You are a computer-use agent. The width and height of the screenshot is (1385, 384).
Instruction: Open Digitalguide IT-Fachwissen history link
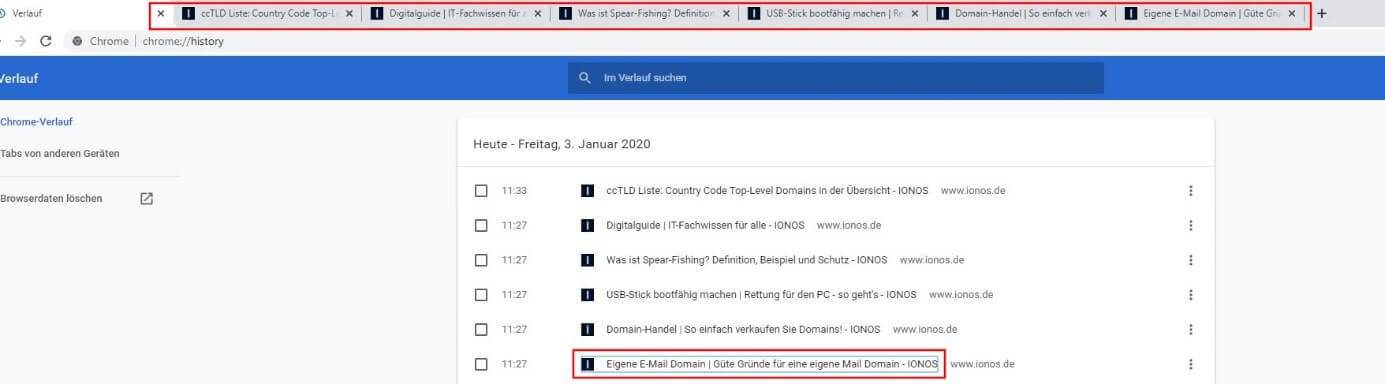[x=705, y=225]
